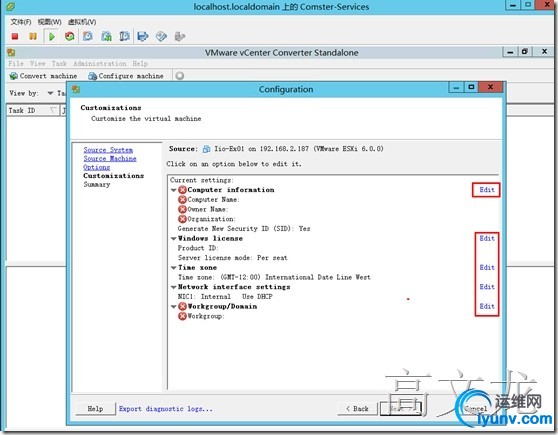Select the Product ID row

(x=198, y=248)
